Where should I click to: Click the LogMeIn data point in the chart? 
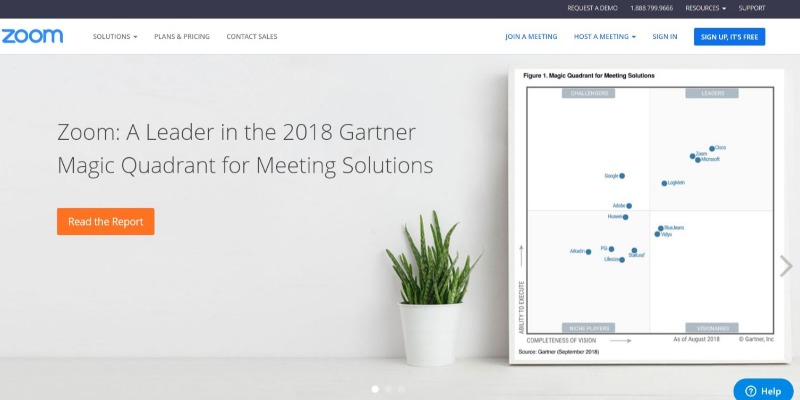(664, 183)
